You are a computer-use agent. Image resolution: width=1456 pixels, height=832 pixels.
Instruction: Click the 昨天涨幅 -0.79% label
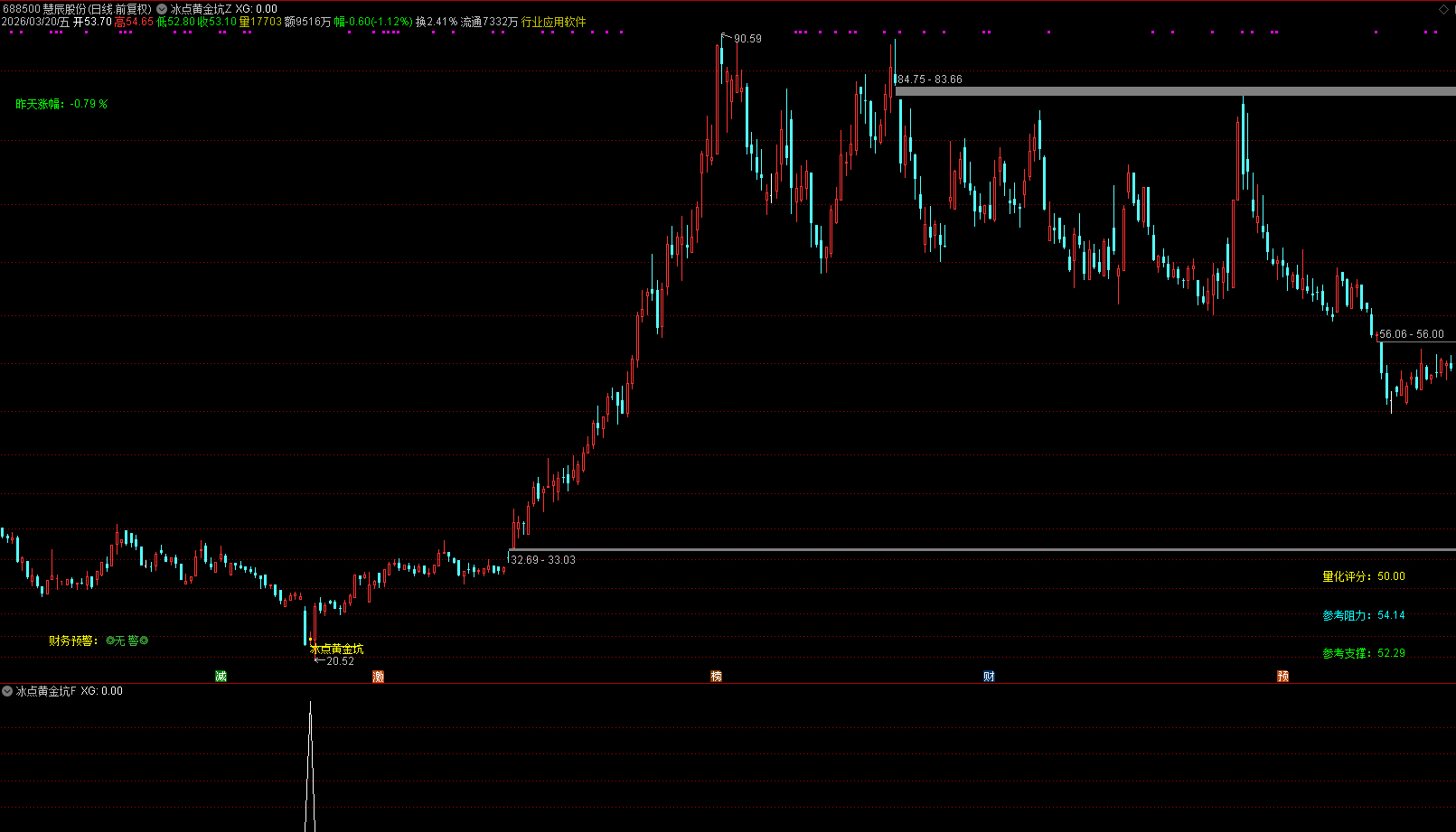tap(61, 104)
